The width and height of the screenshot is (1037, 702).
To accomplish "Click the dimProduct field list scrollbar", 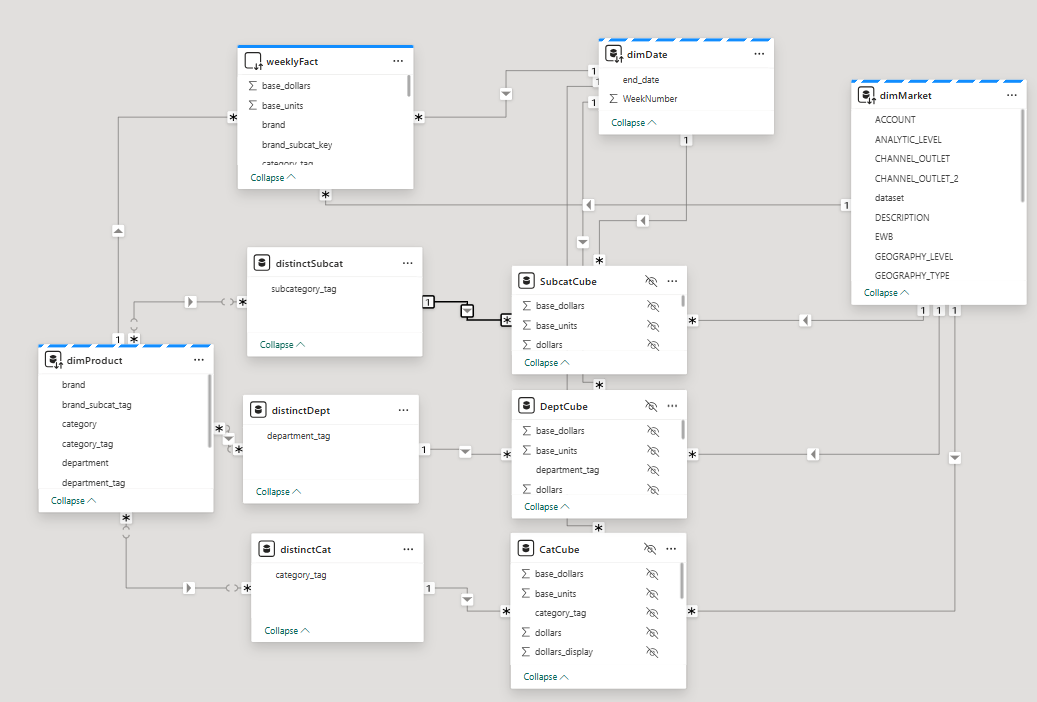I will [210, 412].
